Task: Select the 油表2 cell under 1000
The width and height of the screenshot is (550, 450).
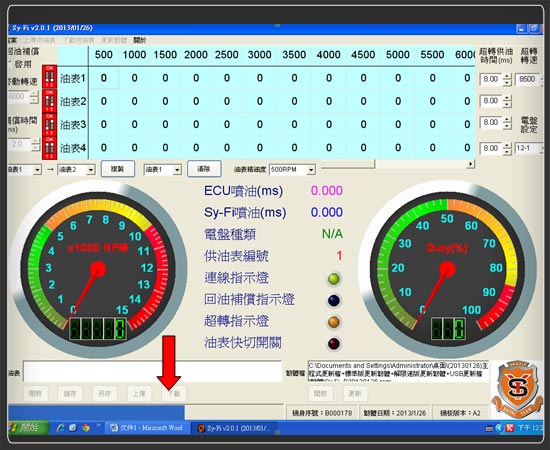Action: tap(135, 101)
